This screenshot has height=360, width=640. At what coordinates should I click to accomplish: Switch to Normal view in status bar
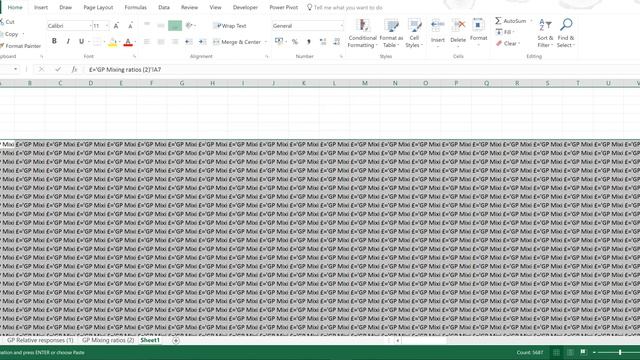(x=556, y=352)
